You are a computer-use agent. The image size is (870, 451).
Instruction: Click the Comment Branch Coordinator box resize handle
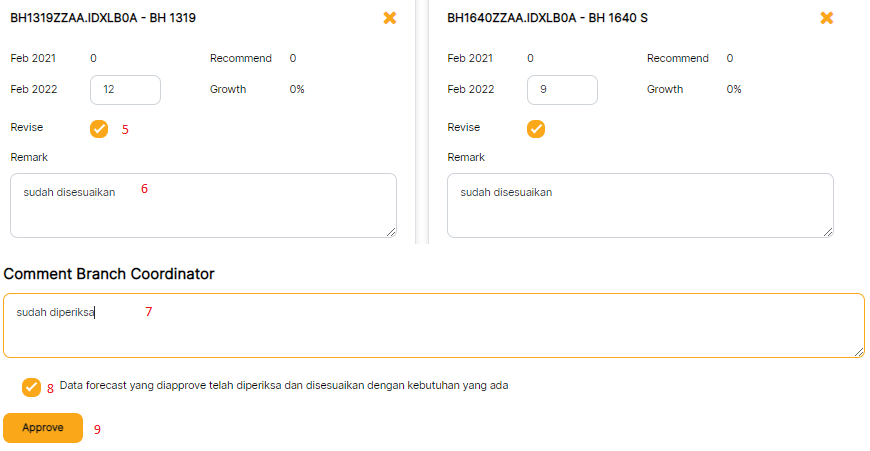point(858,351)
